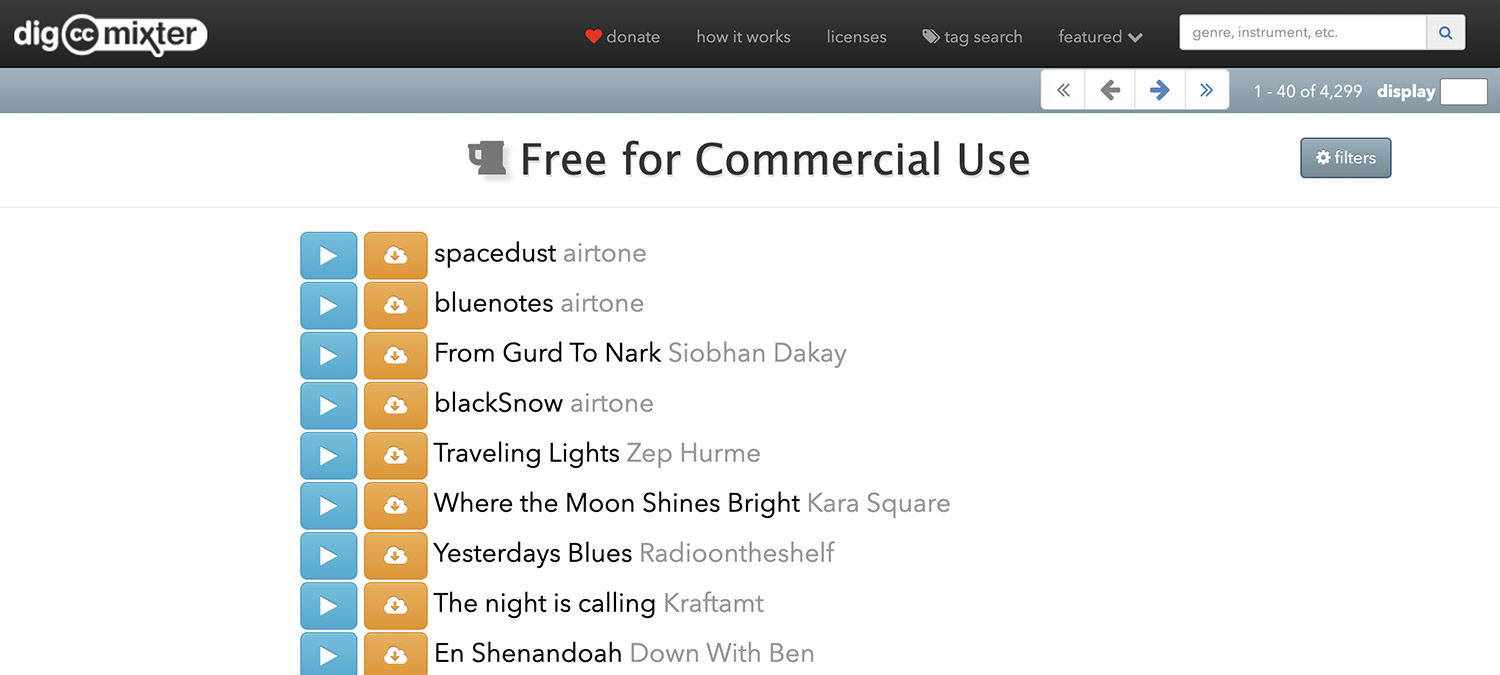Screen dimensions: 1500x675
Task: Click the search magnifier button
Action: click(1445, 33)
